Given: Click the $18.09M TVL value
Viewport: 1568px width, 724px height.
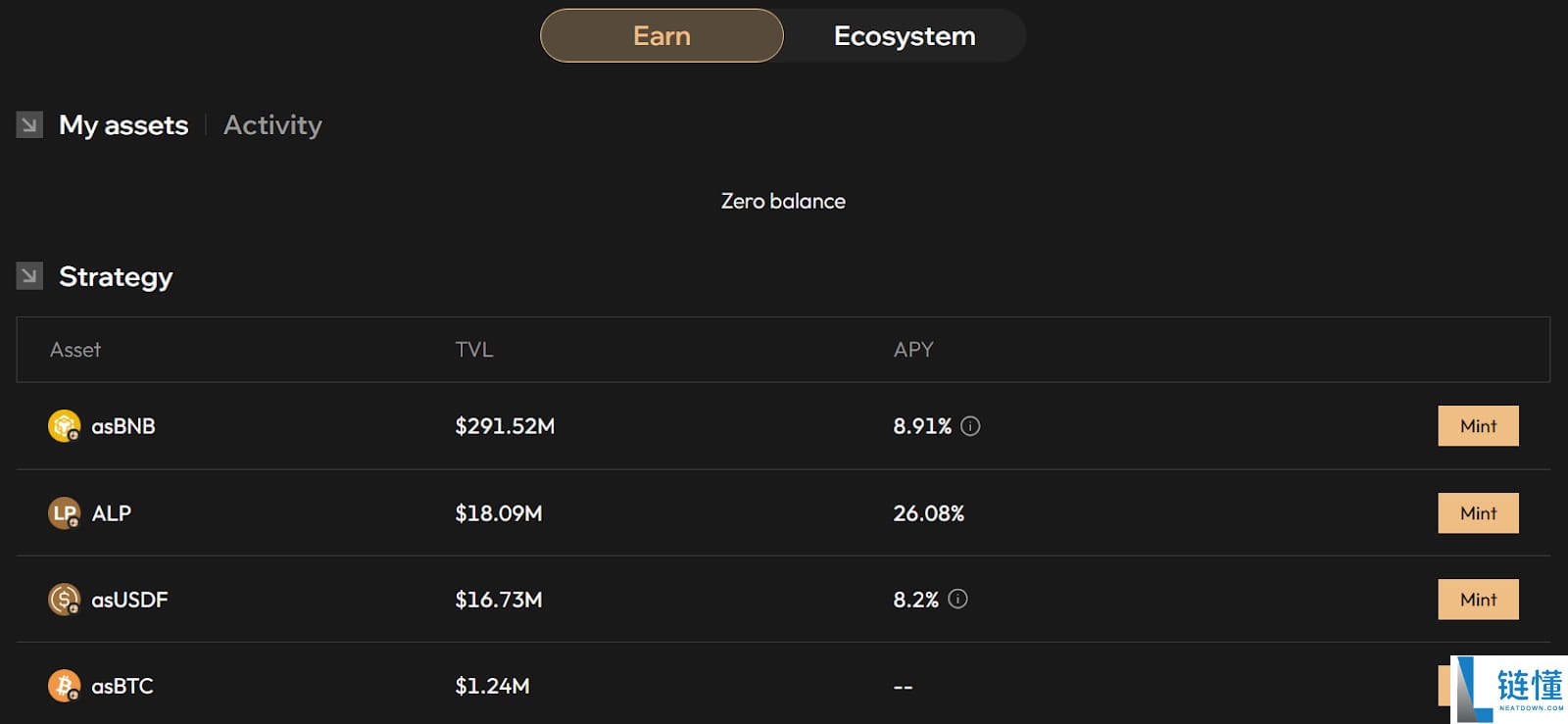Looking at the screenshot, I should point(499,513).
